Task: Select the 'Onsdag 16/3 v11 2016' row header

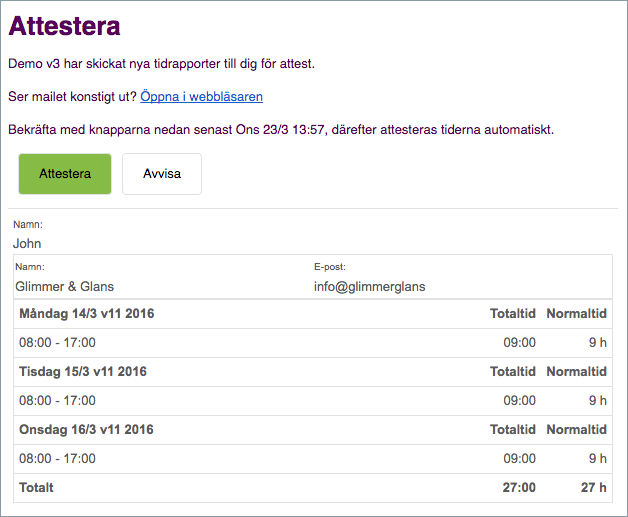Action: [86, 430]
